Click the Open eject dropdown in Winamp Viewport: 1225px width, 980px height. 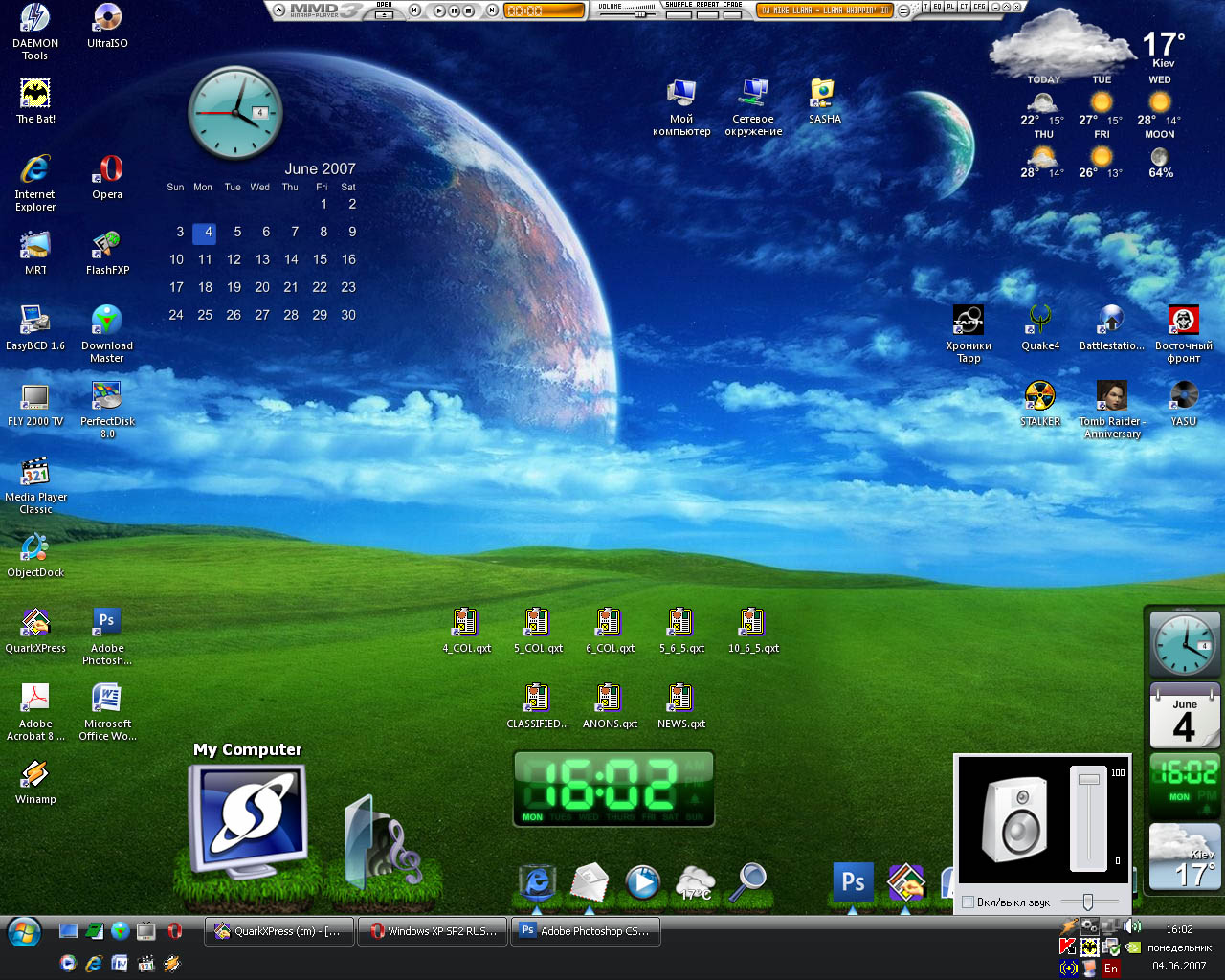pyautogui.click(x=384, y=14)
